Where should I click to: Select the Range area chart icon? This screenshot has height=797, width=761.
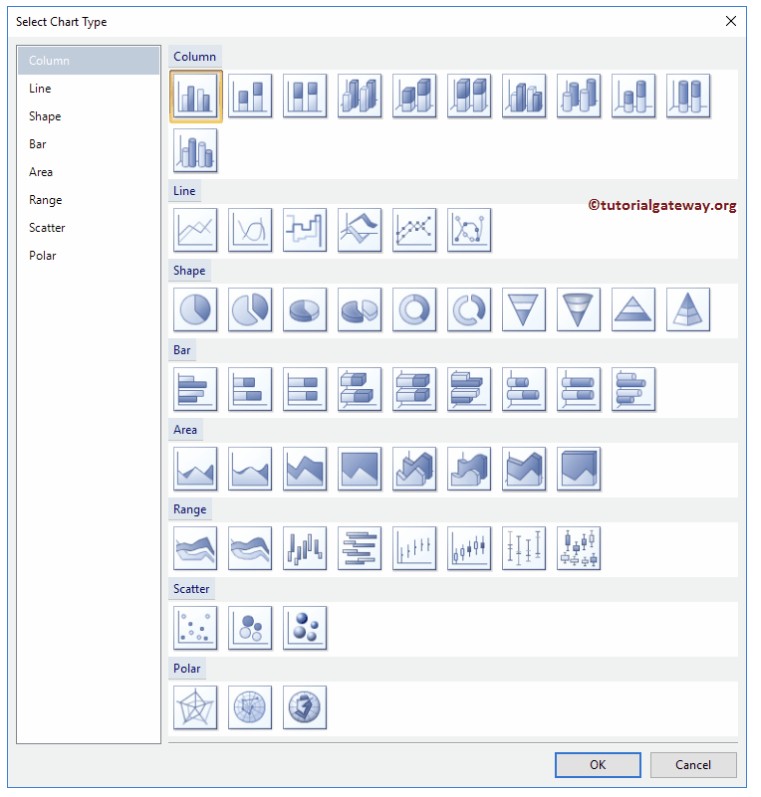coord(195,549)
